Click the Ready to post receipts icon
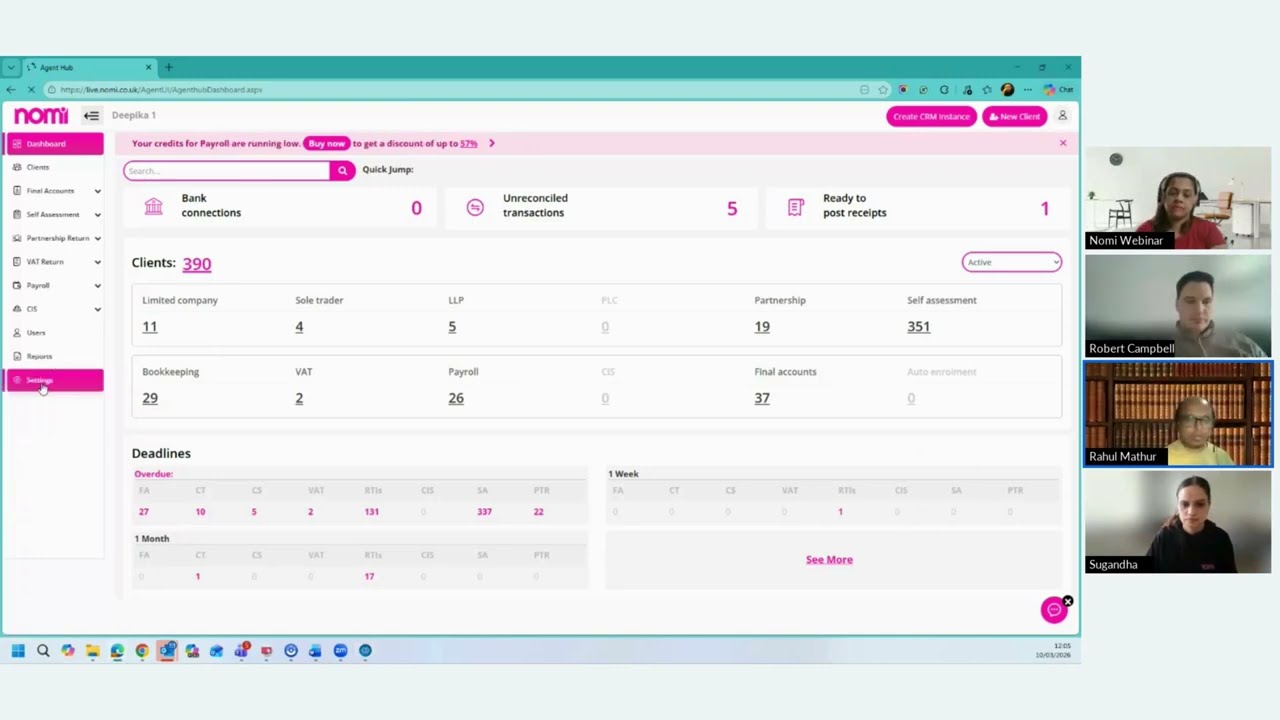 (795, 207)
